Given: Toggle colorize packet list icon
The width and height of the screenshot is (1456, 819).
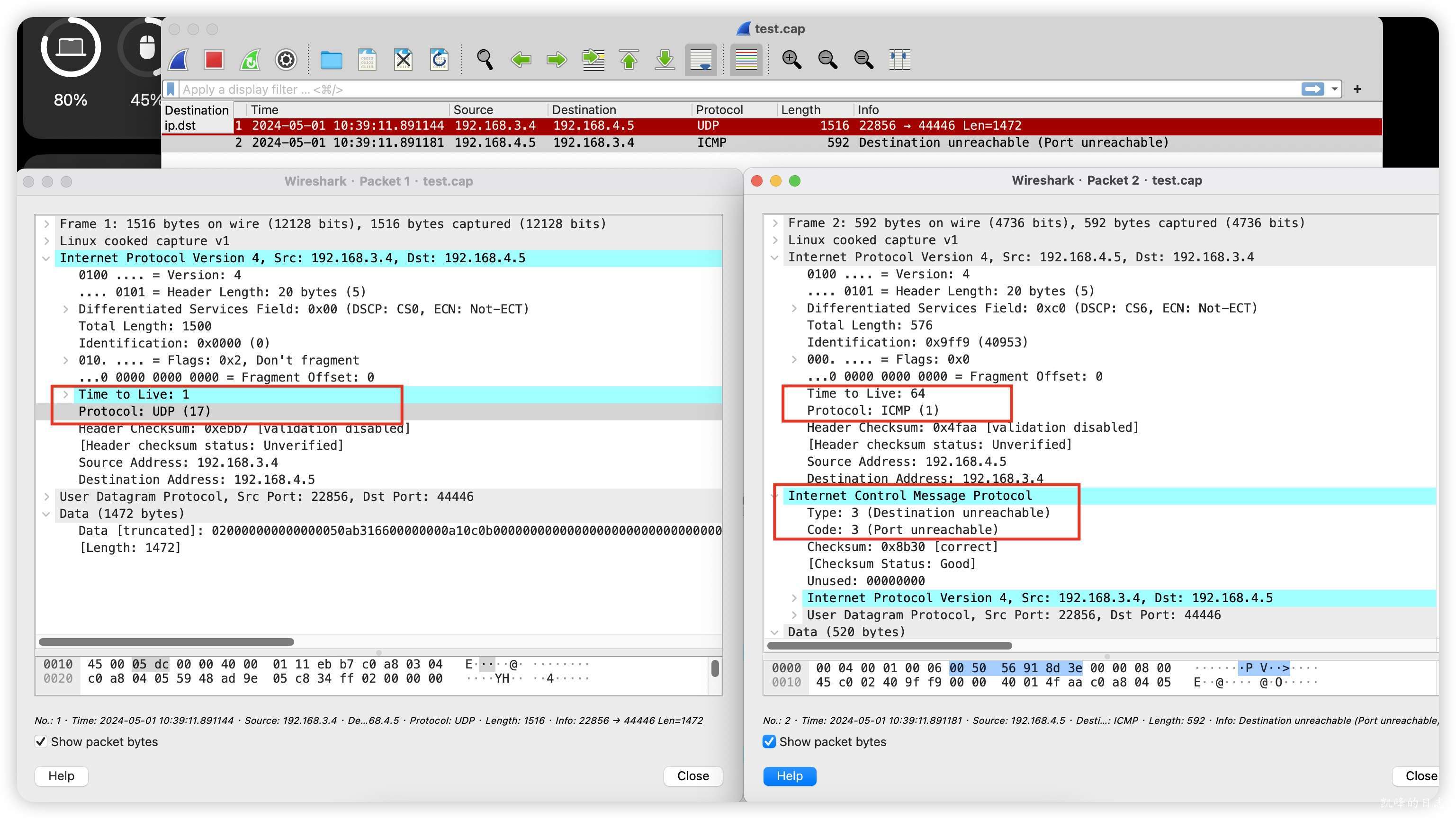Looking at the screenshot, I should click(x=746, y=59).
